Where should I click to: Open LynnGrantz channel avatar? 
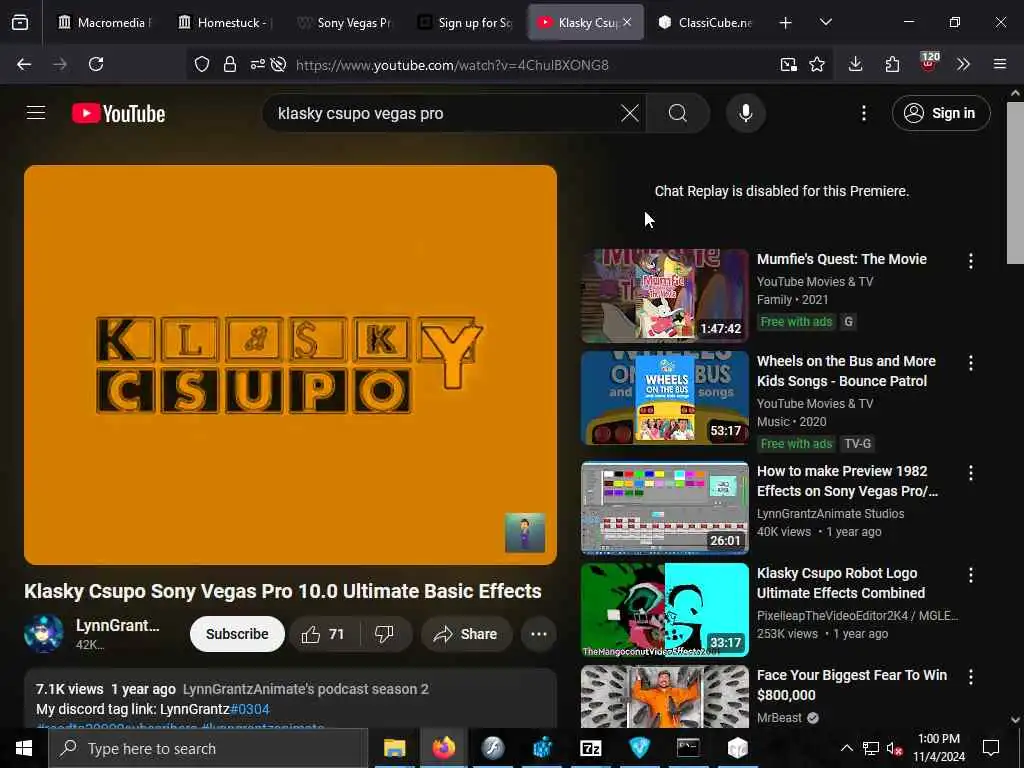[44, 633]
